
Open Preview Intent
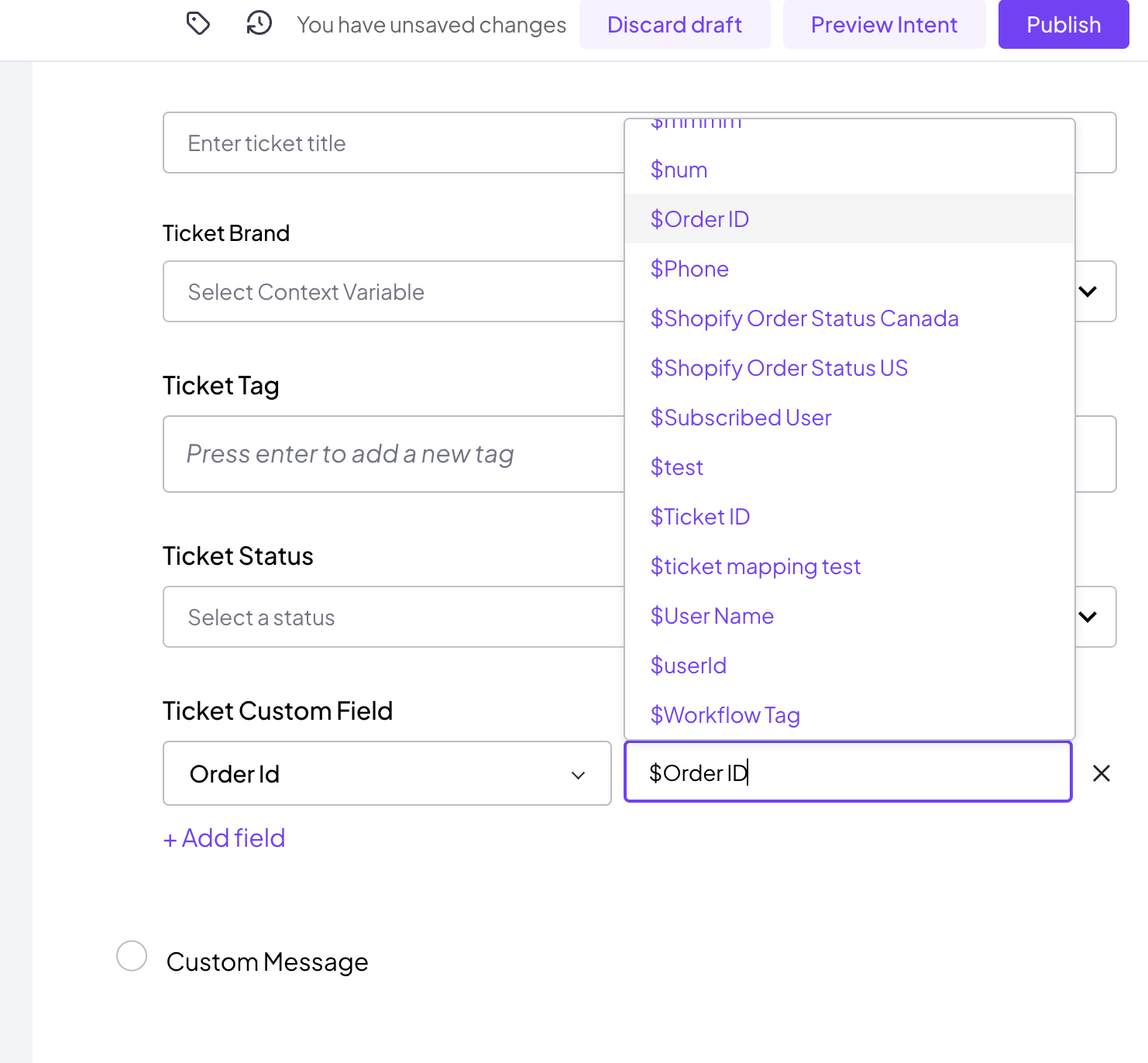click(884, 25)
